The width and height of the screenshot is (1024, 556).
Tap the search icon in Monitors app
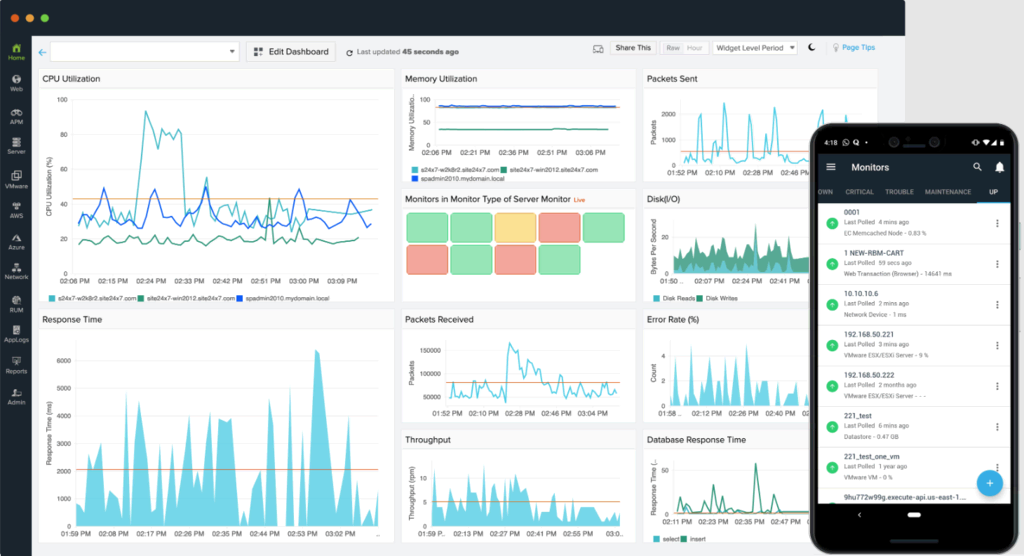coord(977,167)
